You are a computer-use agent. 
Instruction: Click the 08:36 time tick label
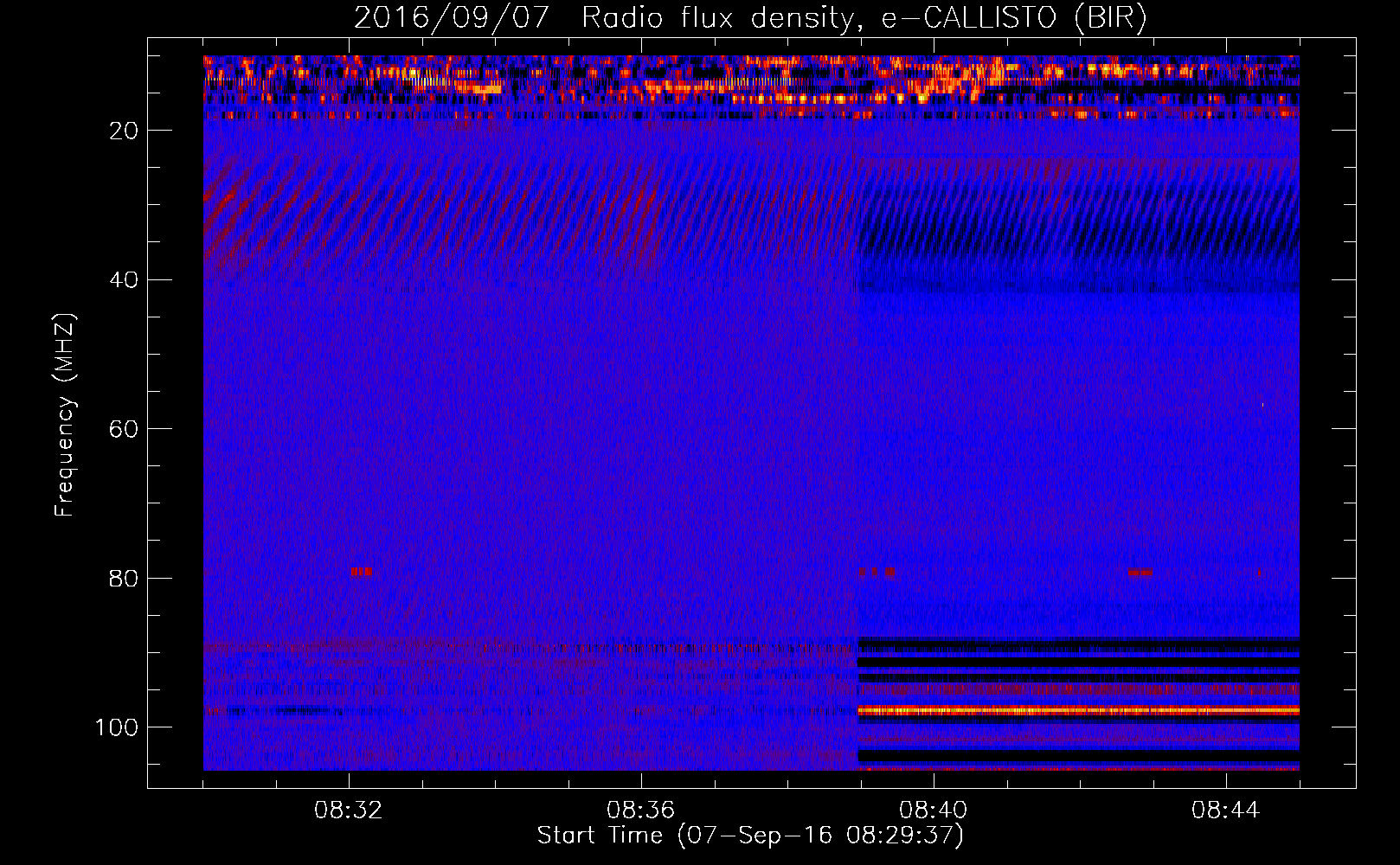pyautogui.click(x=640, y=811)
